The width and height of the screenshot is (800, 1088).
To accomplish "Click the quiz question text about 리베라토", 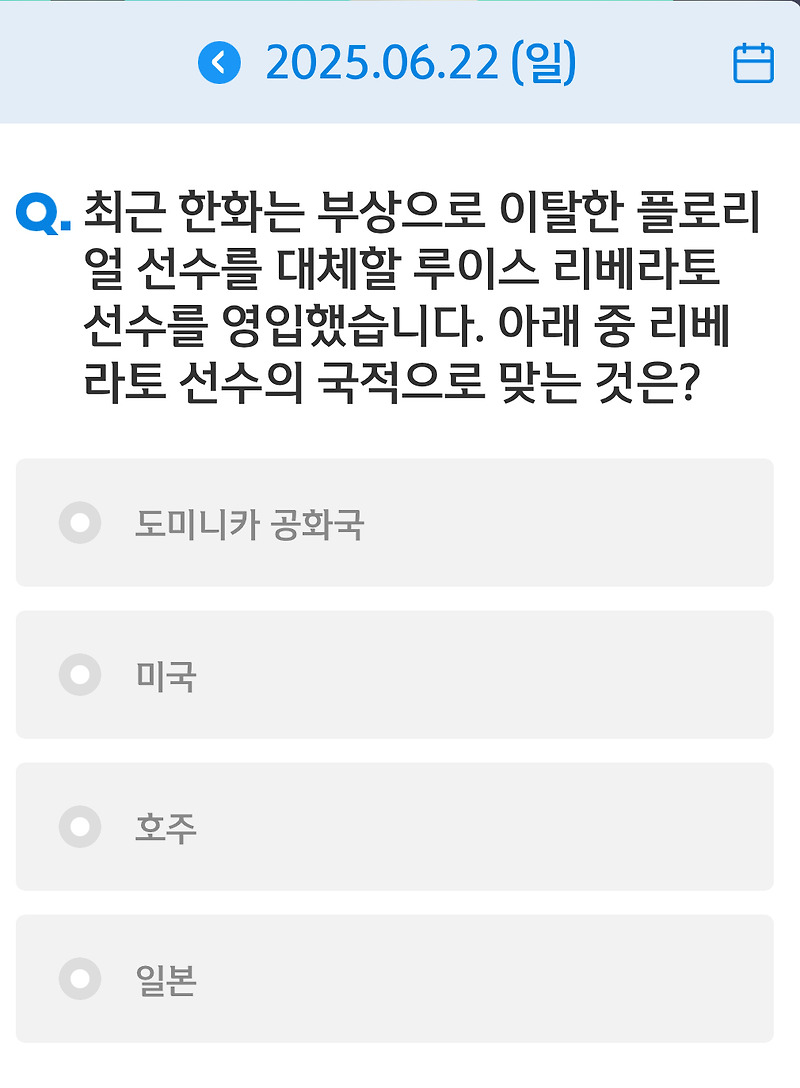I will [x=422, y=297].
